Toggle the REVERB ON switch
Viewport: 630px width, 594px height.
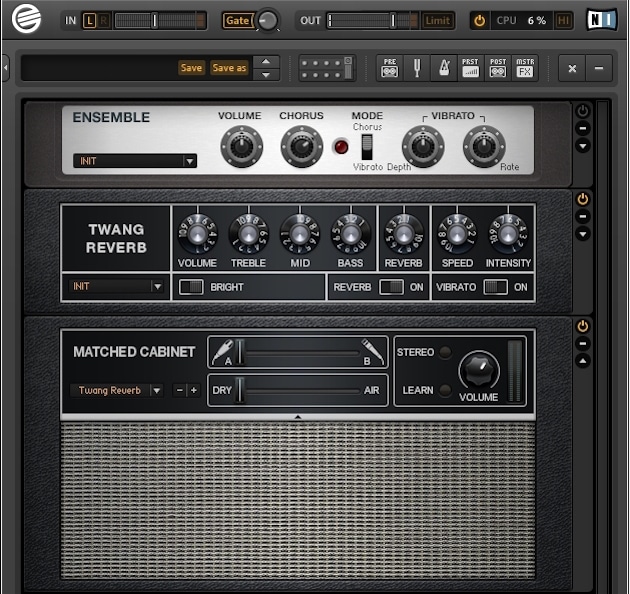coord(391,287)
